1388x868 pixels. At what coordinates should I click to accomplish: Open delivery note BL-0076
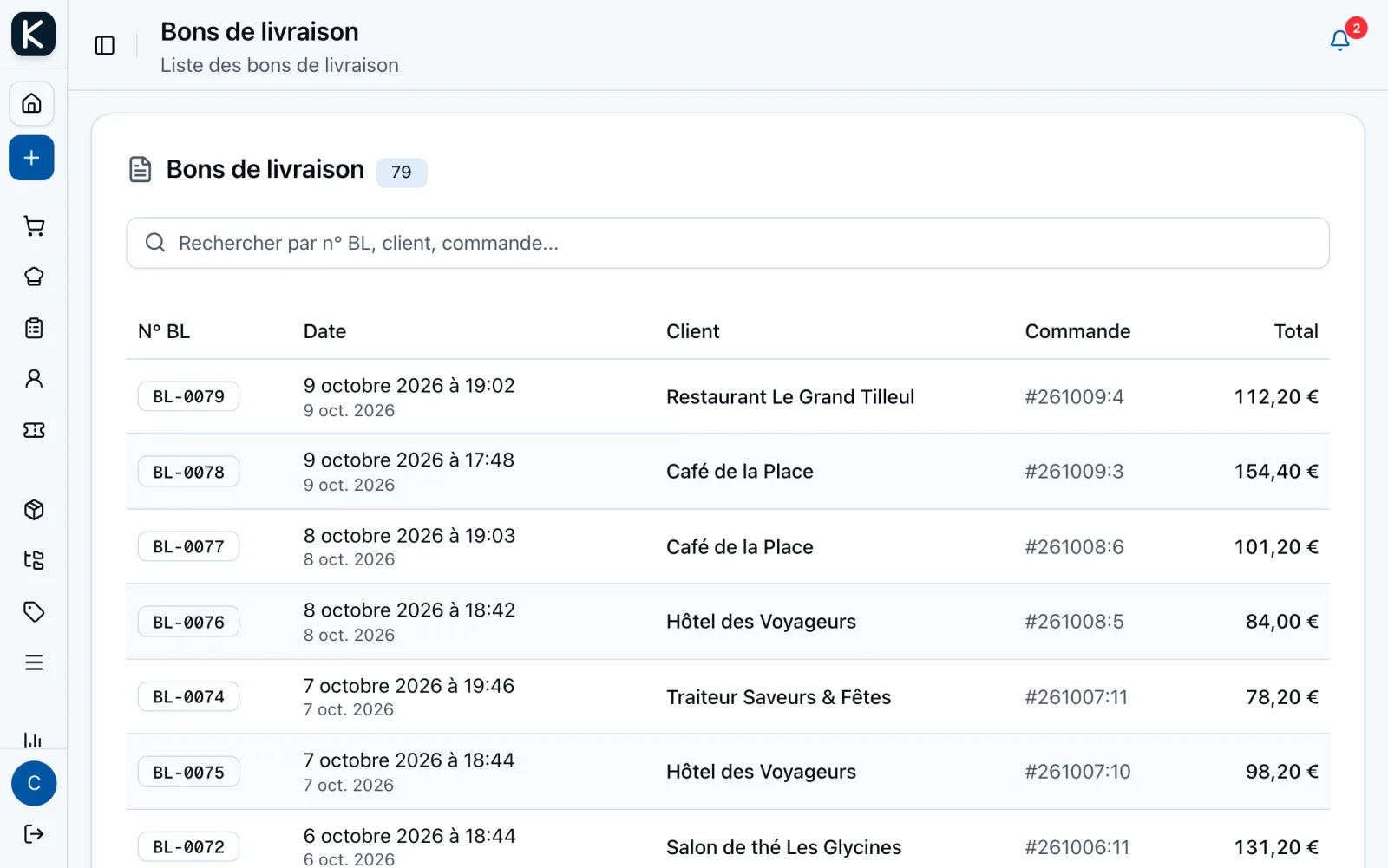[x=188, y=622]
